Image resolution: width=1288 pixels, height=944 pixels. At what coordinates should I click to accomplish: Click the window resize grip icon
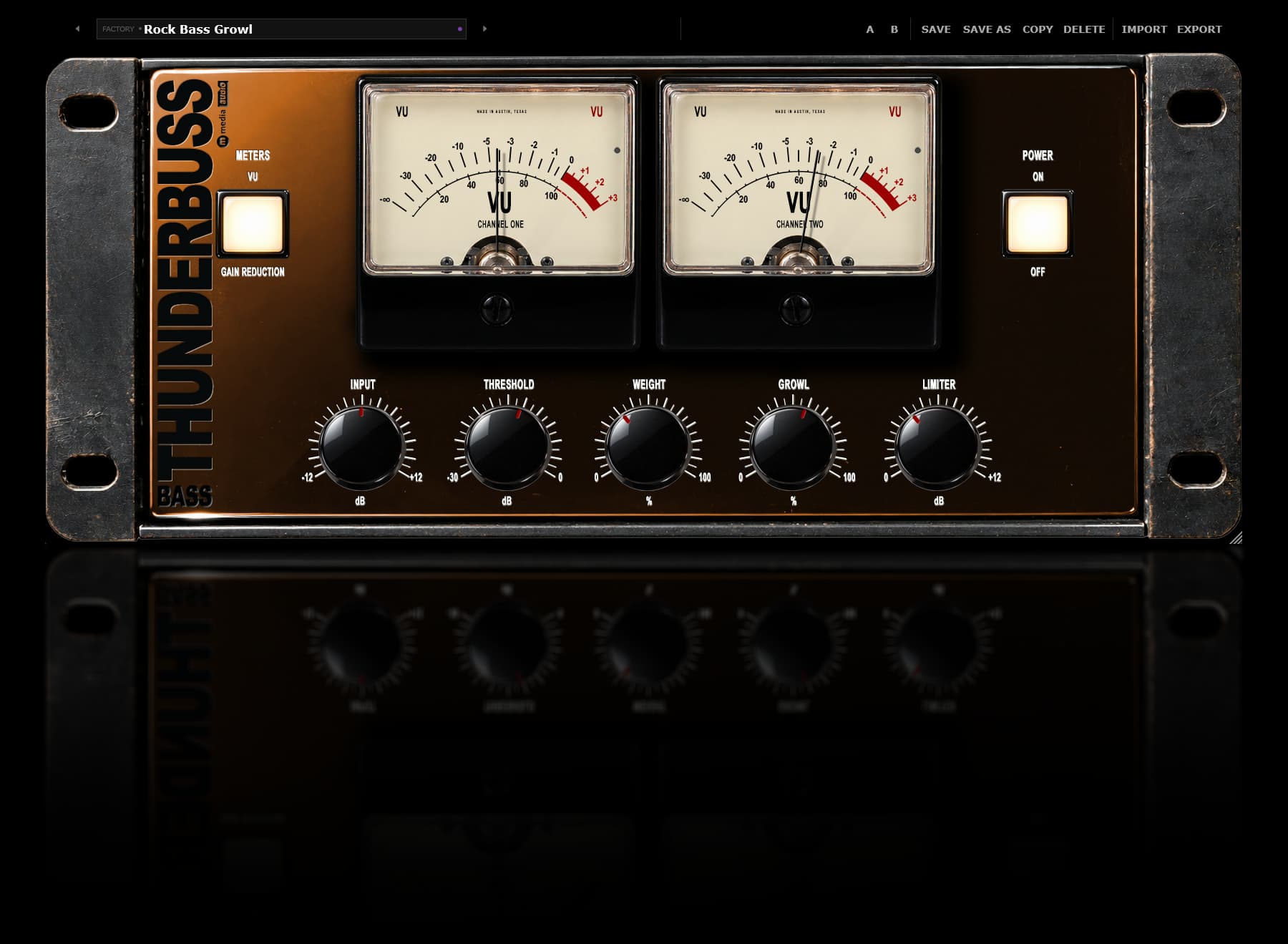1236,538
